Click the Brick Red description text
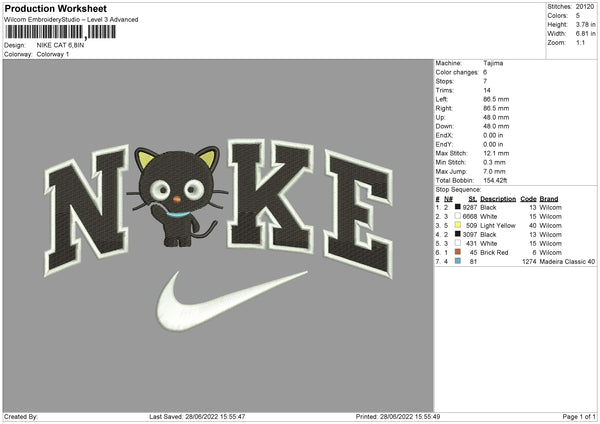This screenshot has height=424, width=600. [494, 253]
